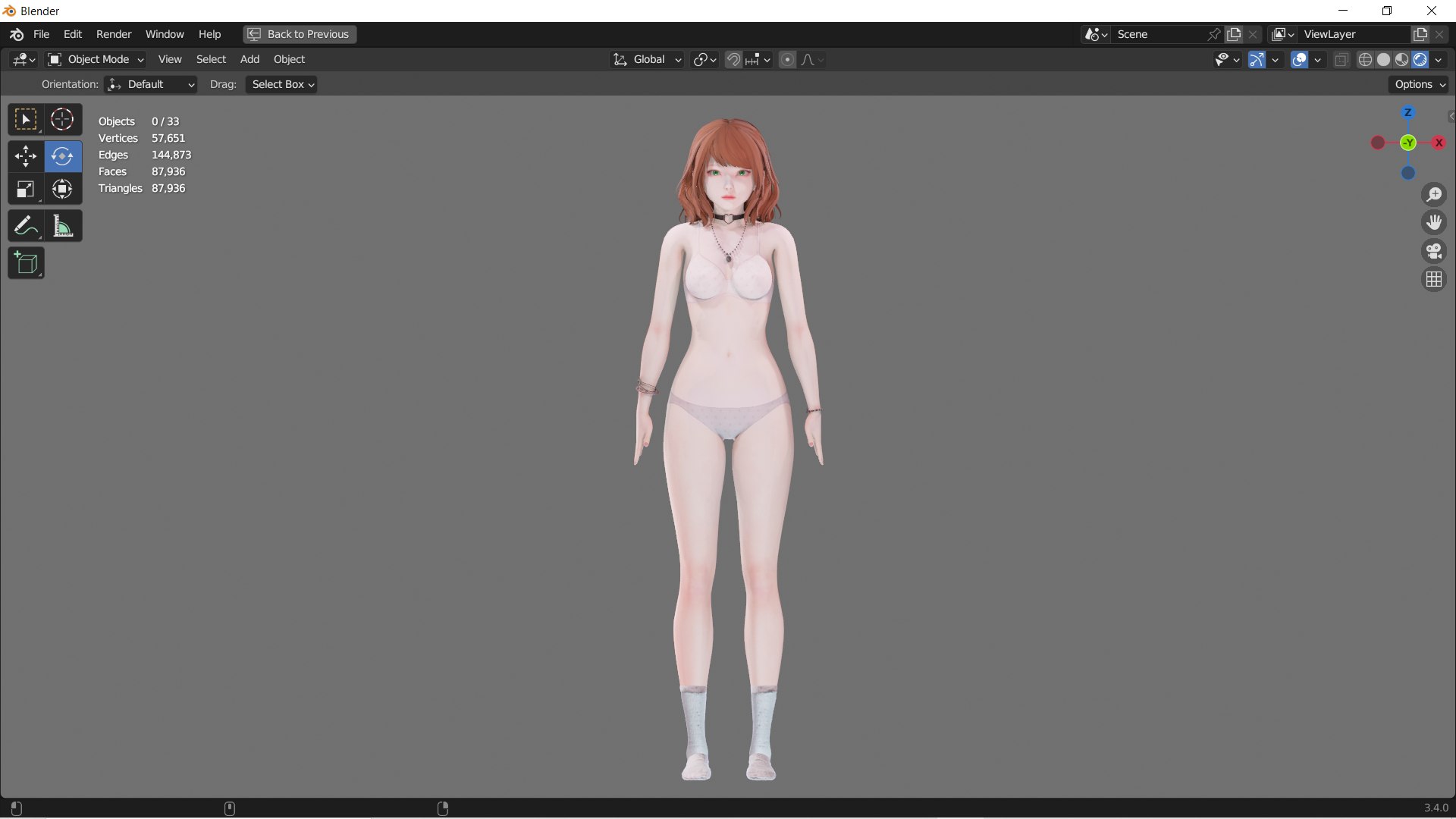Open the Render menu

[x=114, y=34]
